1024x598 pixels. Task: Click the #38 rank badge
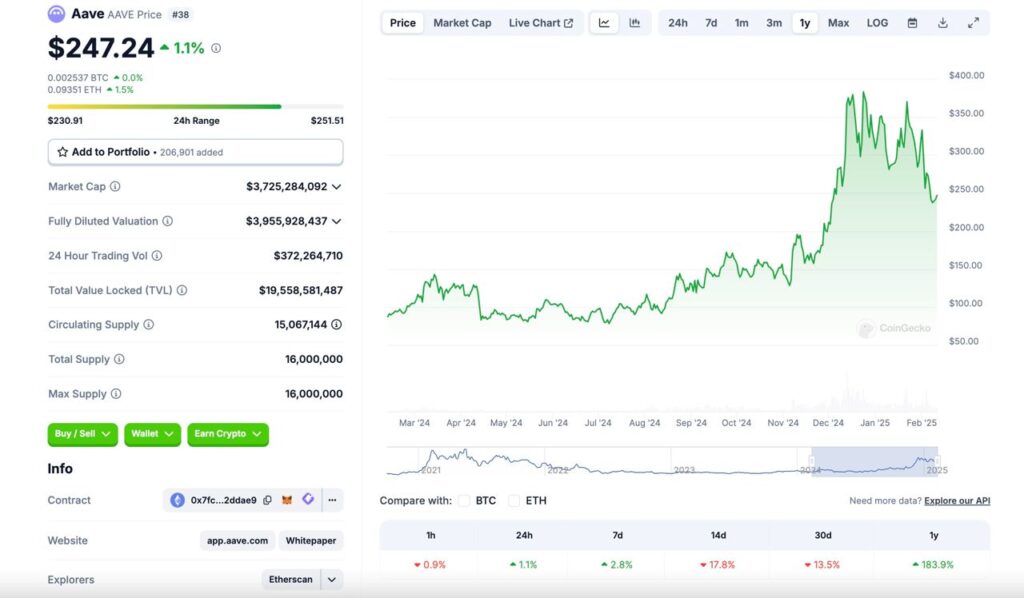180,14
